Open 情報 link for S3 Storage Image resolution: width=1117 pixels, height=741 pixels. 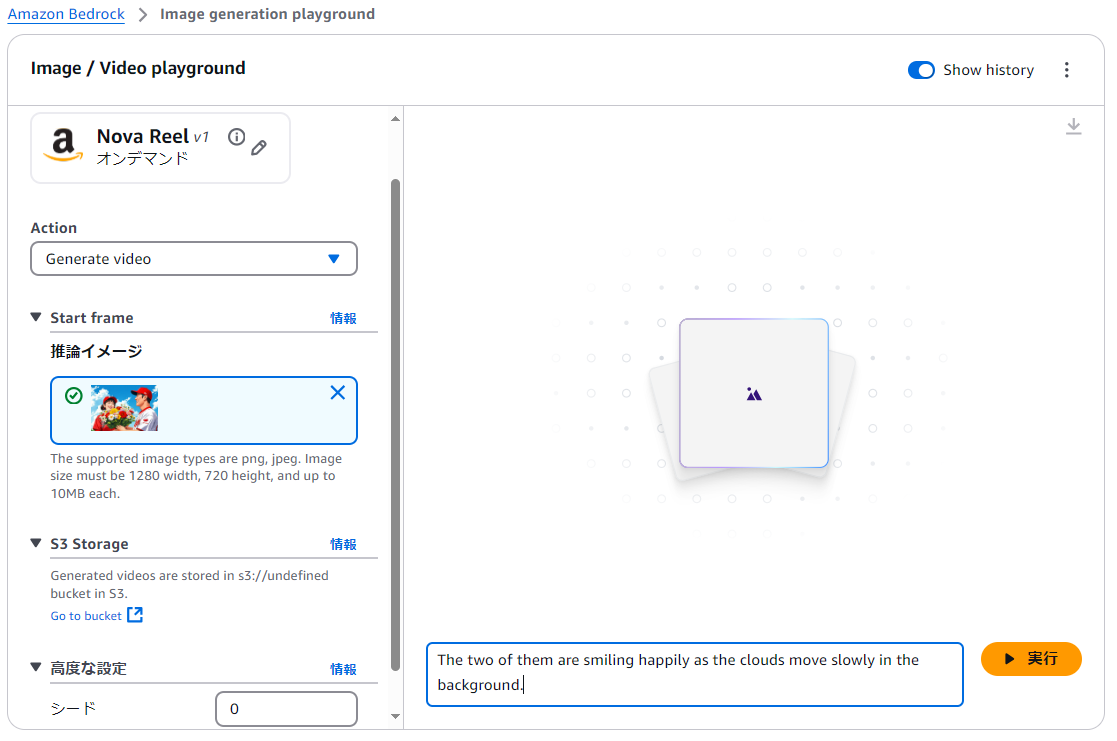(343, 544)
